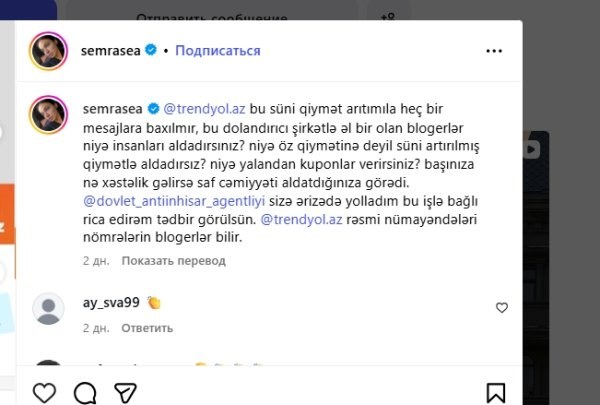Like ay_sva99's comment heart
Image resolution: width=600 pixels, height=405 pixels.
(x=502, y=308)
